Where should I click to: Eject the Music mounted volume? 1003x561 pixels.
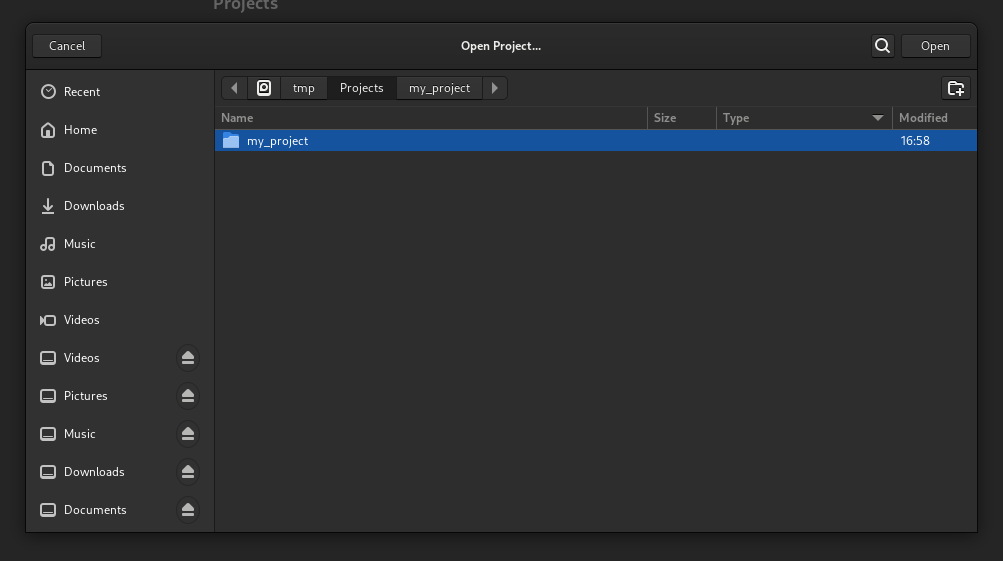(x=187, y=434)
